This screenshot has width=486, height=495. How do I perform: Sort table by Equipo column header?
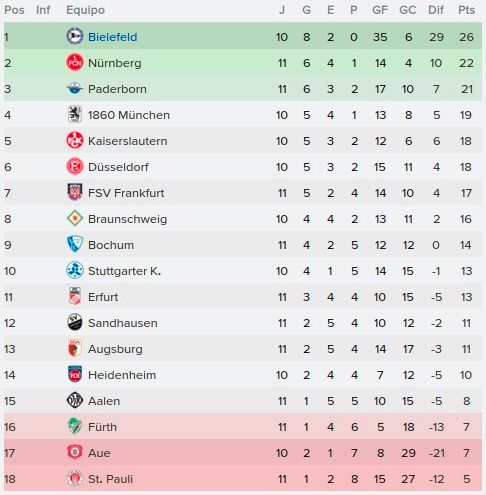point(85,10)
